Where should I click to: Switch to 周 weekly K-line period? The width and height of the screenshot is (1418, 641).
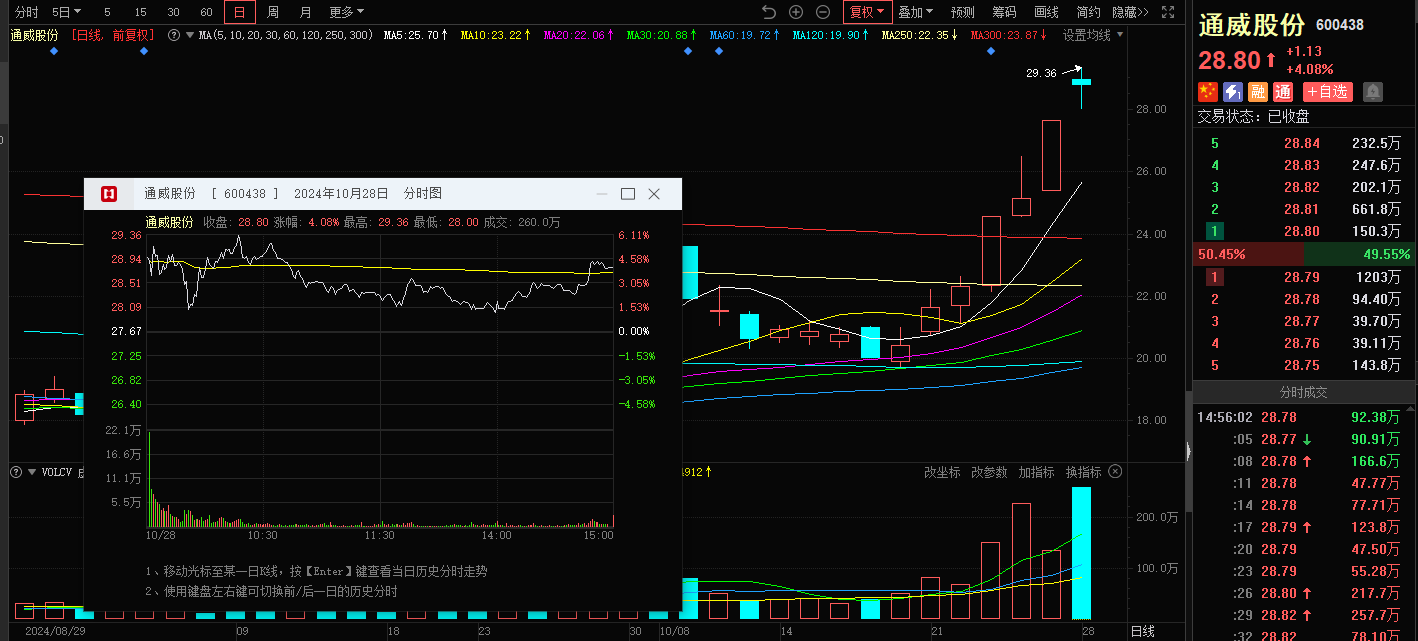pos(272,12)
